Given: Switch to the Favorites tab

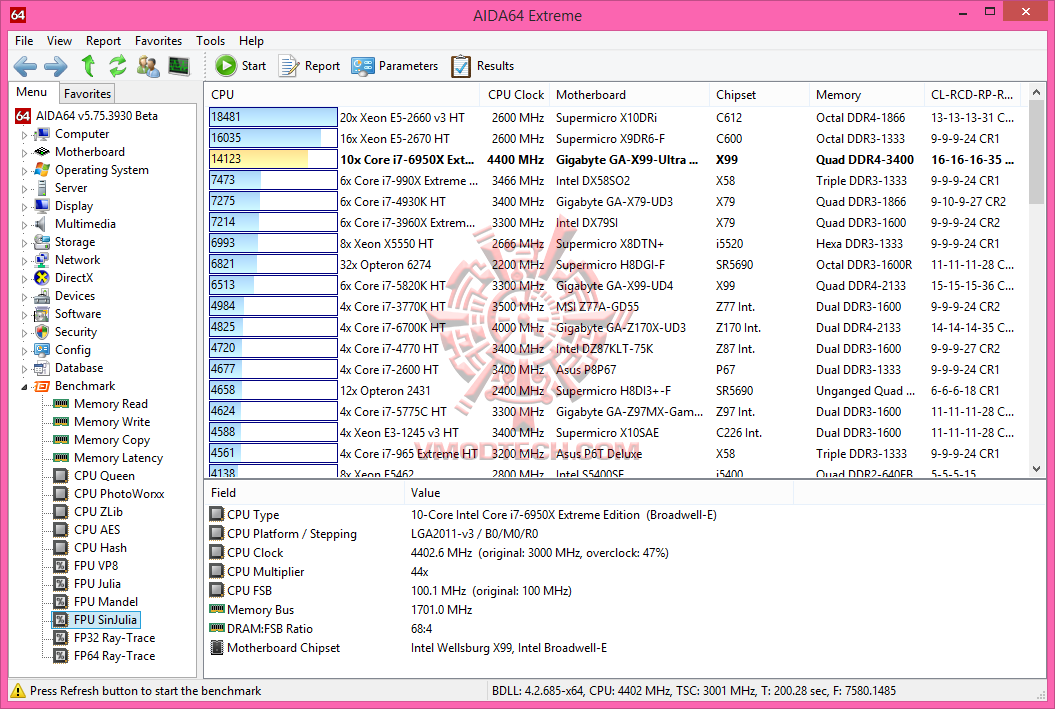Looking at the screenshot, I should coord(87,94).
